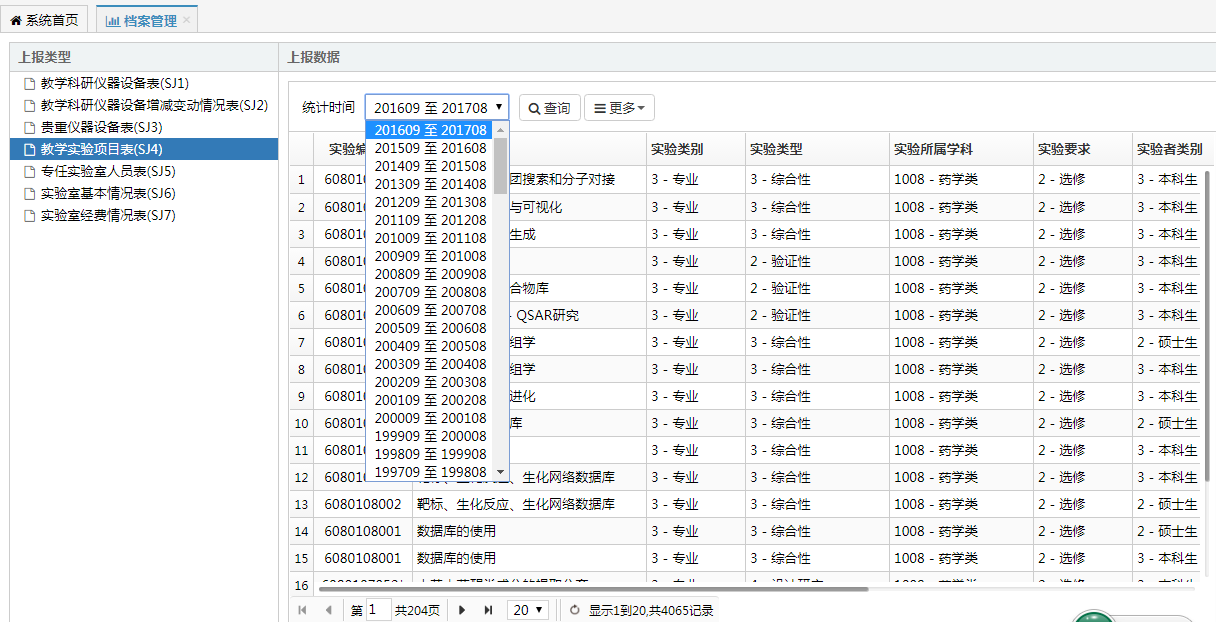Refresh the data grid
The image size is (1216, 622).
click(574, 609)
